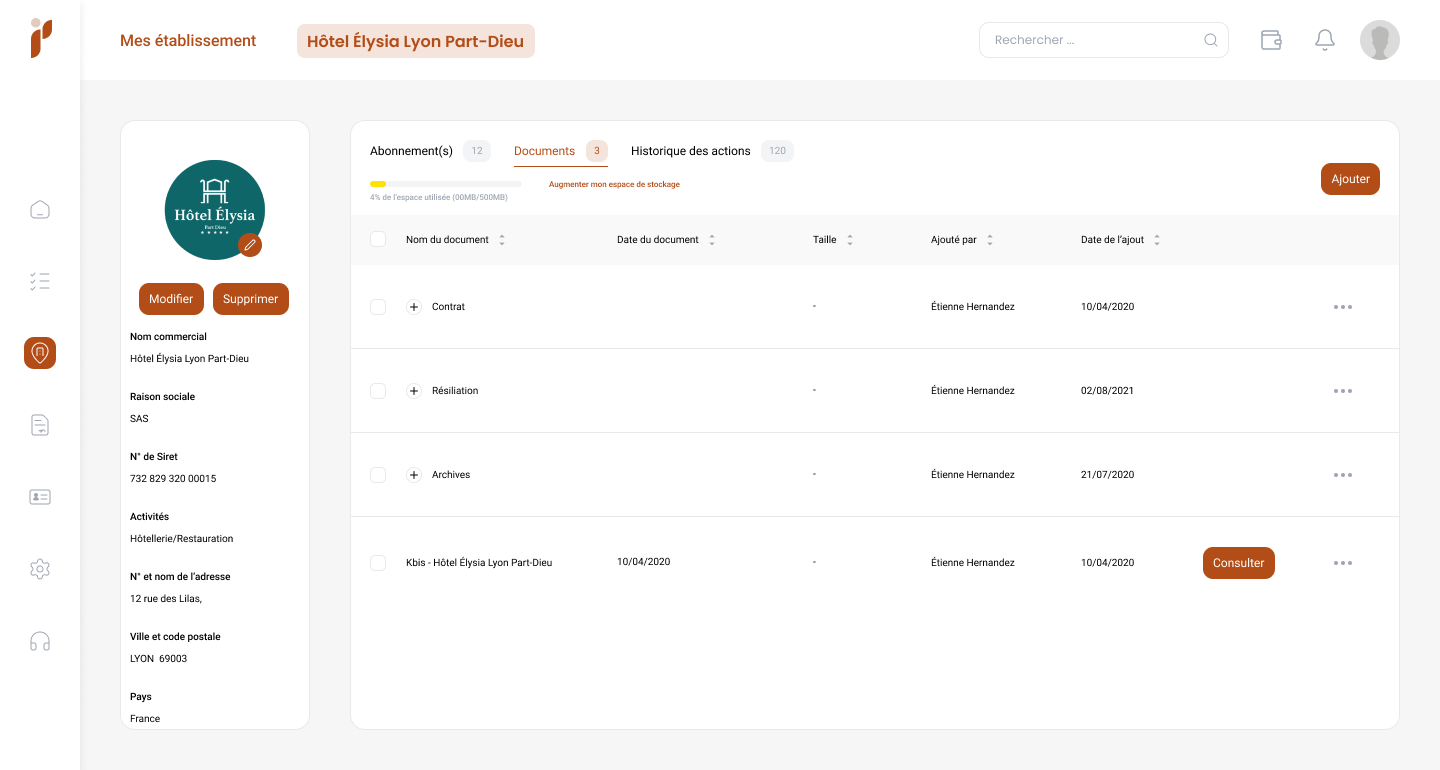Check the Résiliation row checkbox

[x=378, y=391]
